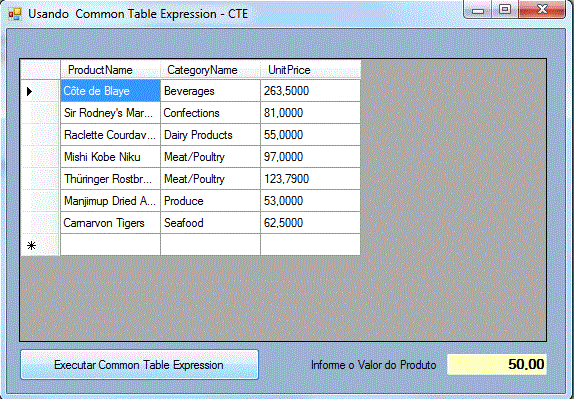Sort by ProductName column header

(x=110, y=70)
